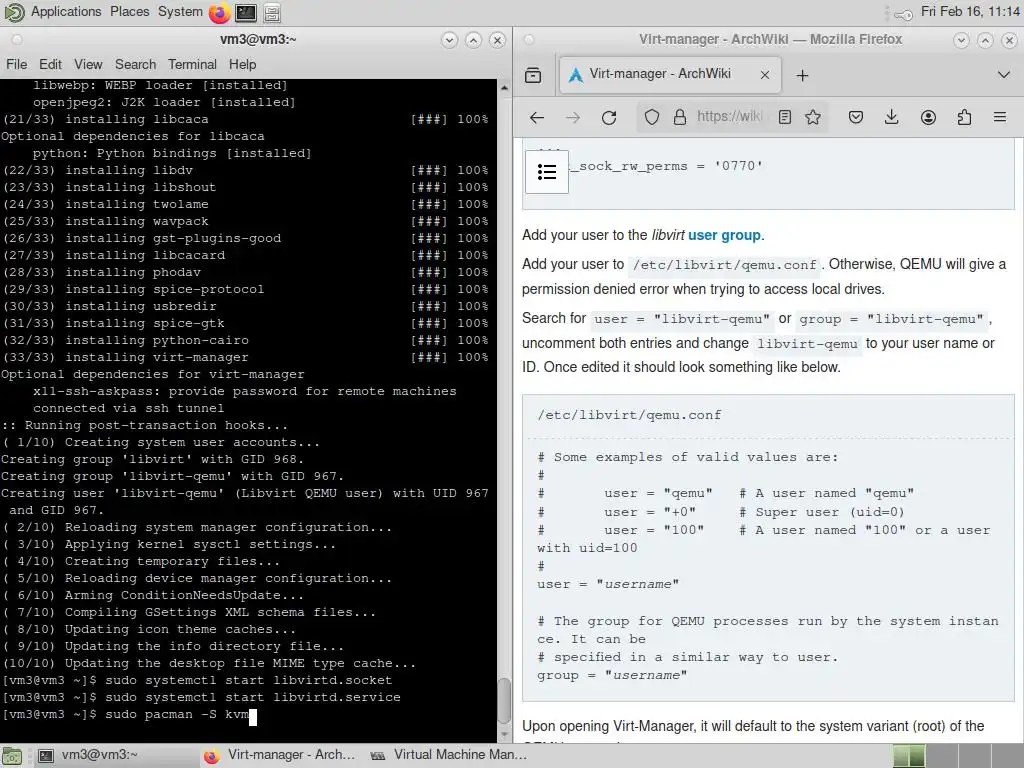Click the site security padlock icon

coord(680,118)
